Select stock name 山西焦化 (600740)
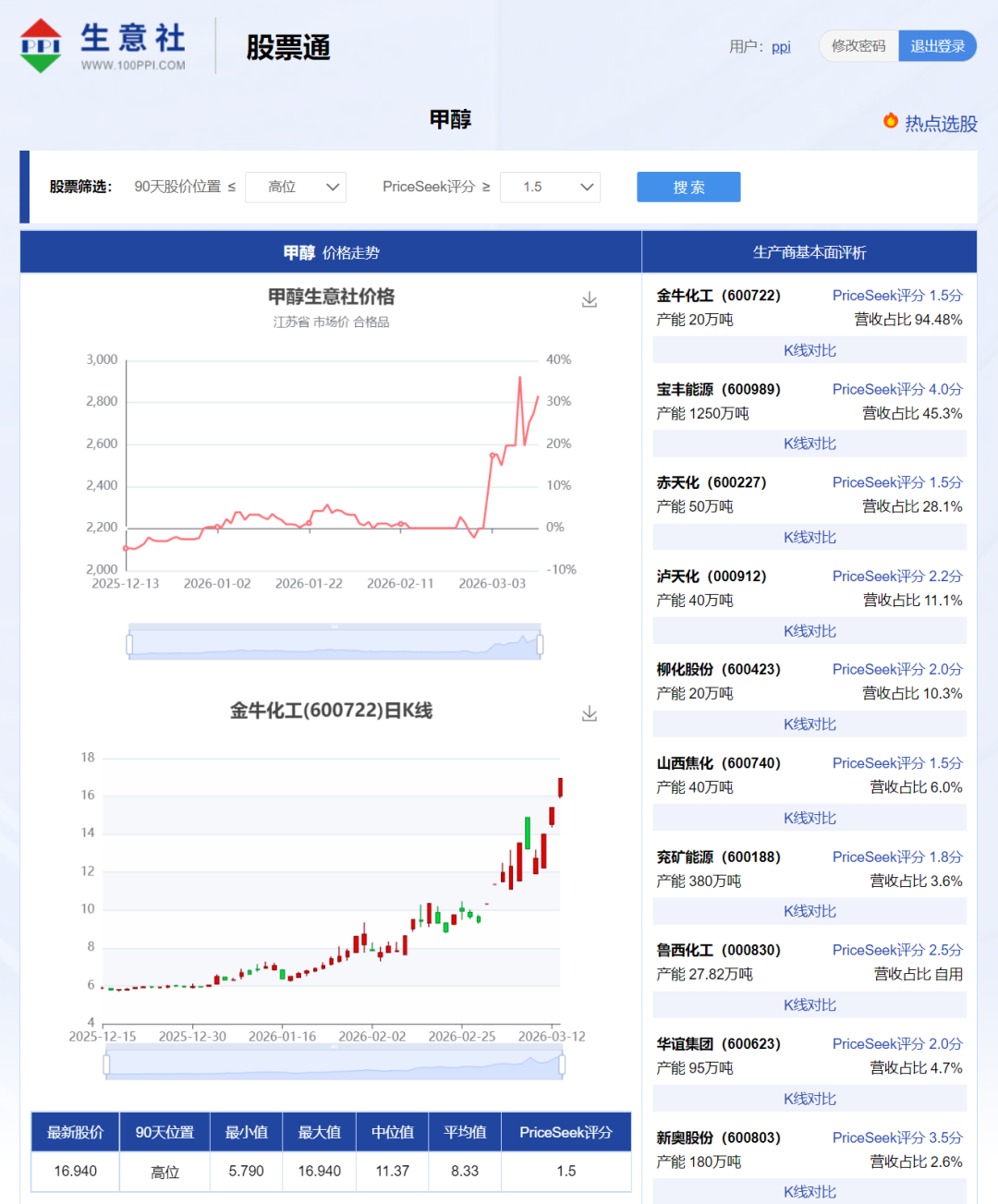Image resolution: width=998 pixels, height=1204 pixels. click(x=719, y=763)
